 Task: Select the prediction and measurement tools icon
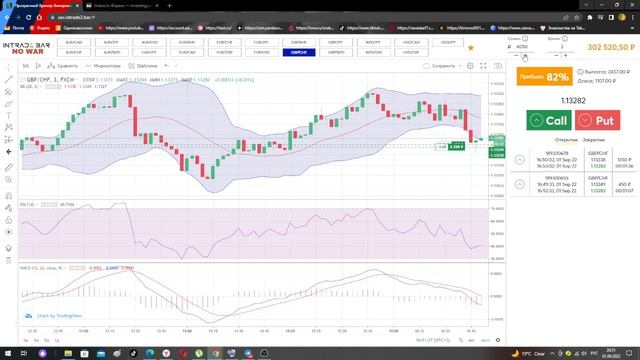pos(9,140)
